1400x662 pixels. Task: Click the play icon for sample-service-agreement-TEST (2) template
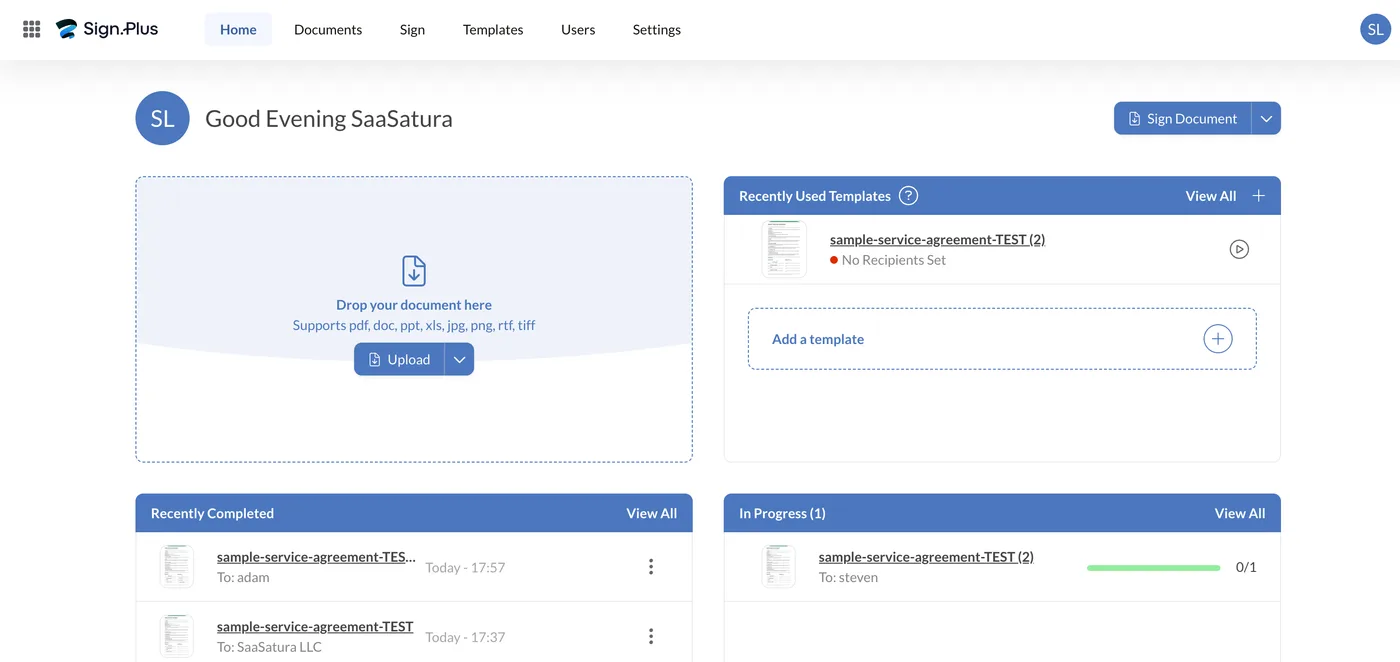(1239, 249)
